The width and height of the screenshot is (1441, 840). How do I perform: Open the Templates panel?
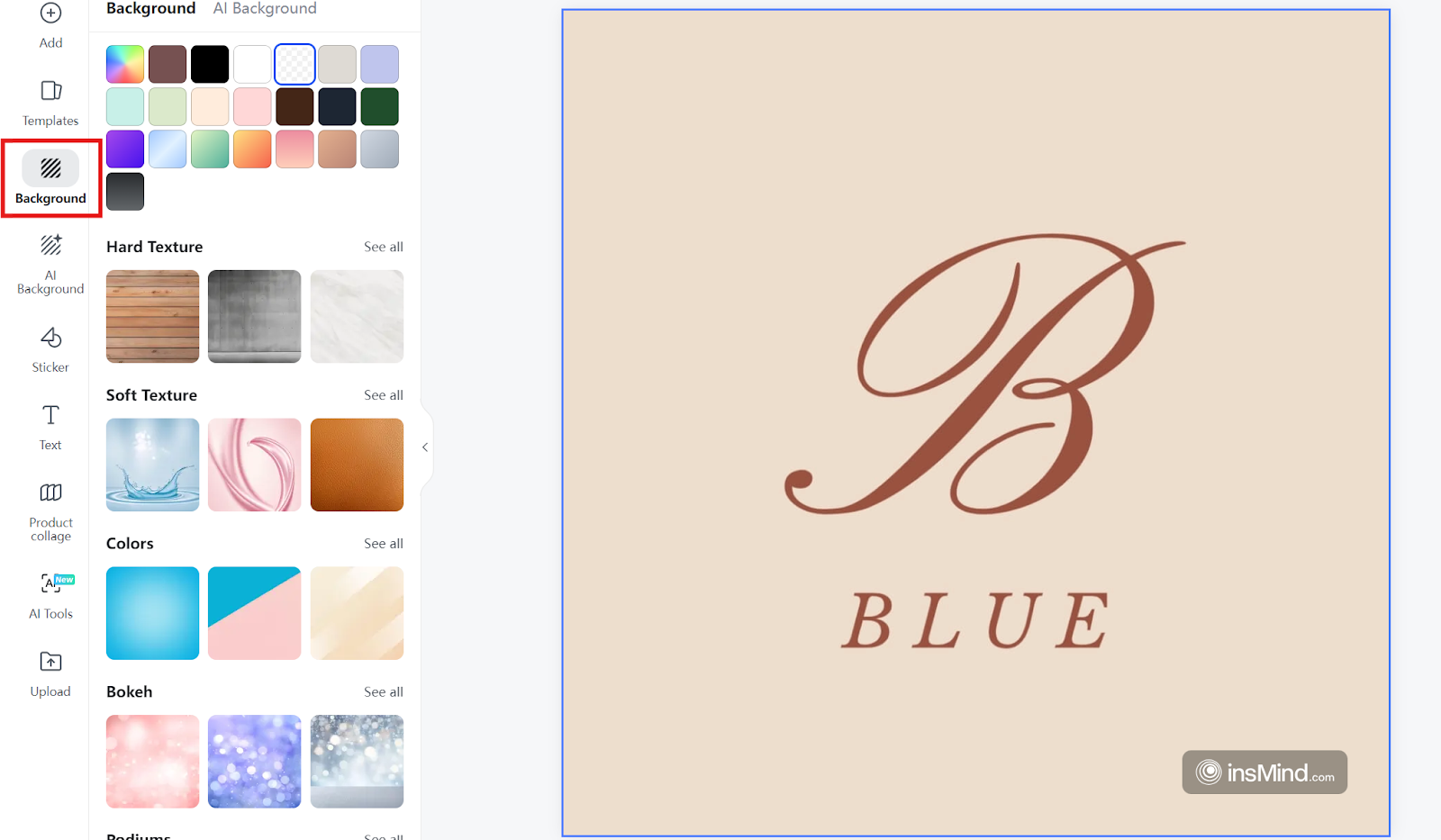point(50,103)
